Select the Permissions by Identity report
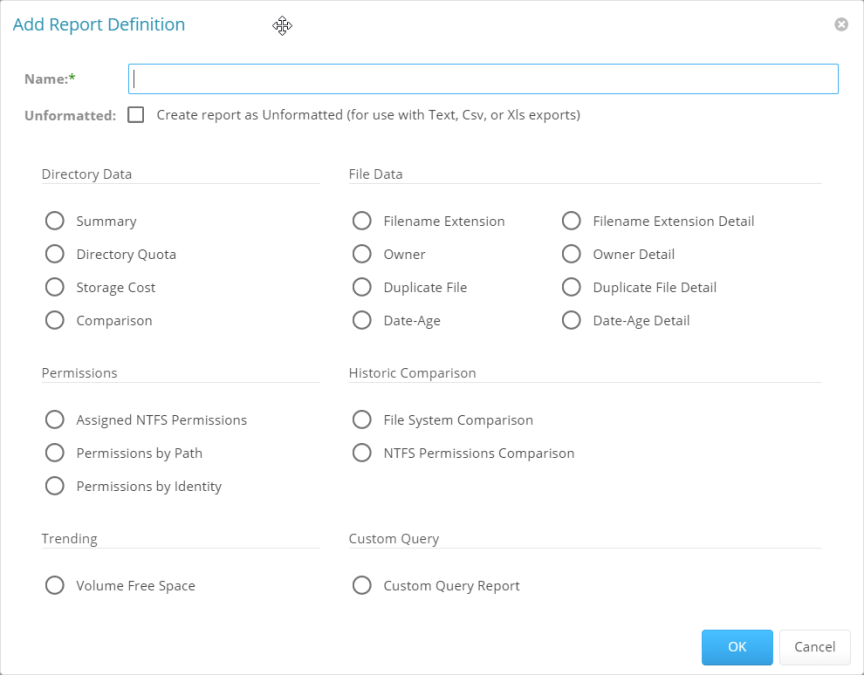Screen dimensions: 864x675 [x=55, y=486]
